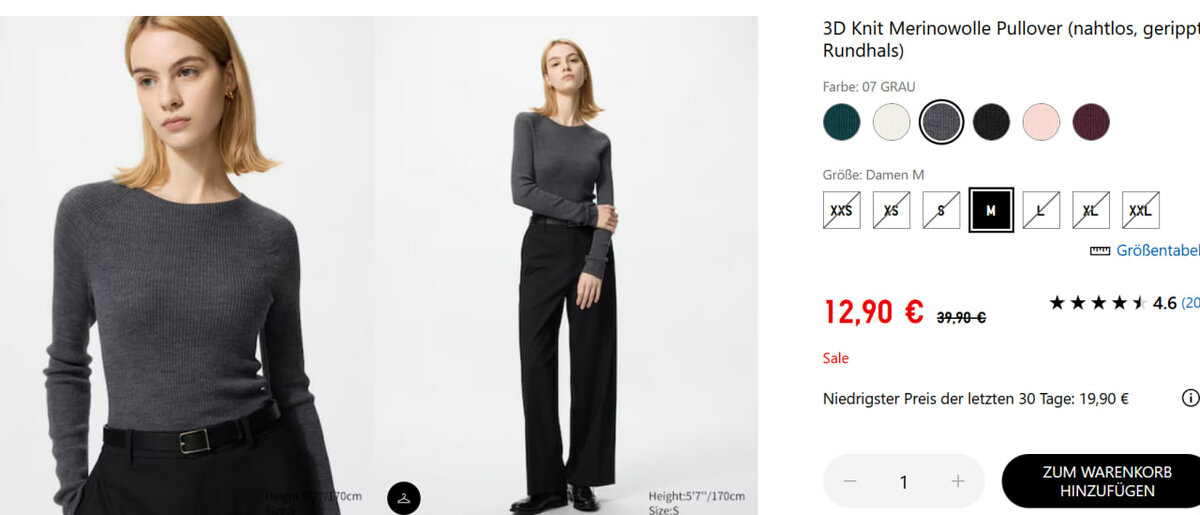Decrease quantity with the minus button

[850, 482]
